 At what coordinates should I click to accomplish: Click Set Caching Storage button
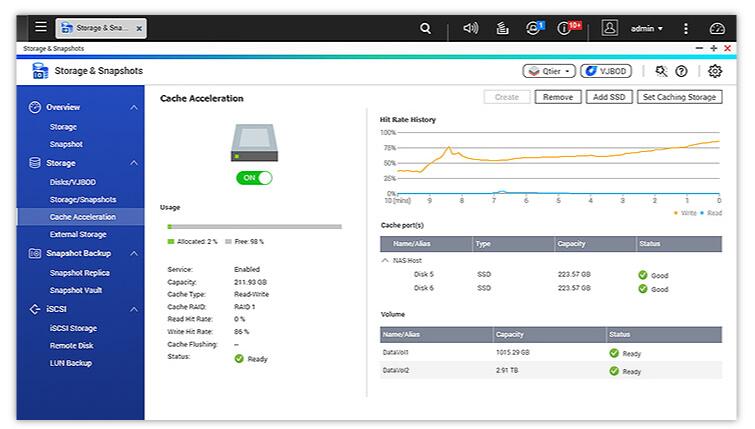pyautogui.click(x=679, y=97)
